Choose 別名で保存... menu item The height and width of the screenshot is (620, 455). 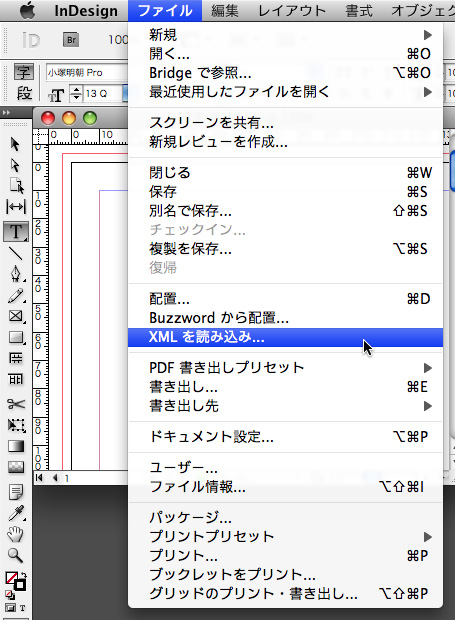point(285,211)
